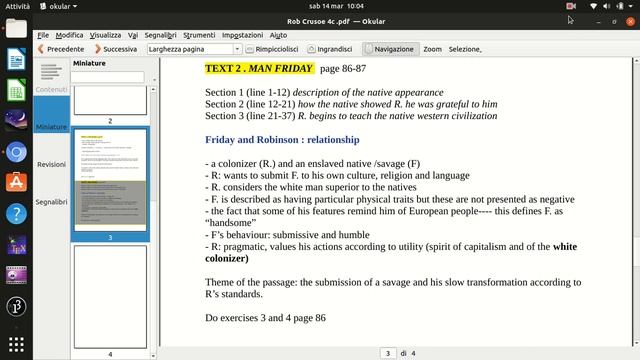640x360 pixels.
Task: Show the Contenuti sidebar panel
Action: pos(51,77)
